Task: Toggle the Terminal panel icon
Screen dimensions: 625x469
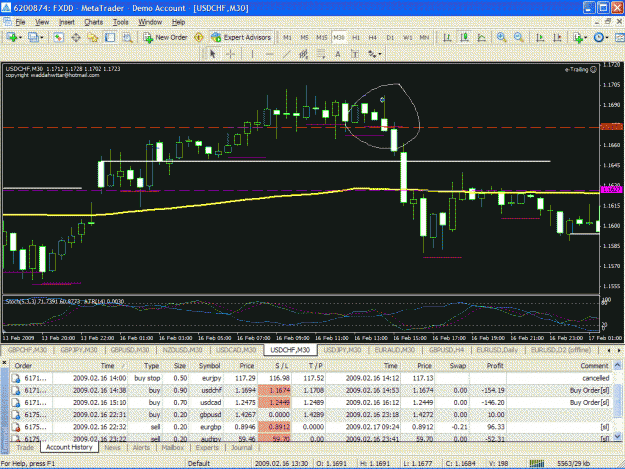Action: tap(110, 37)
